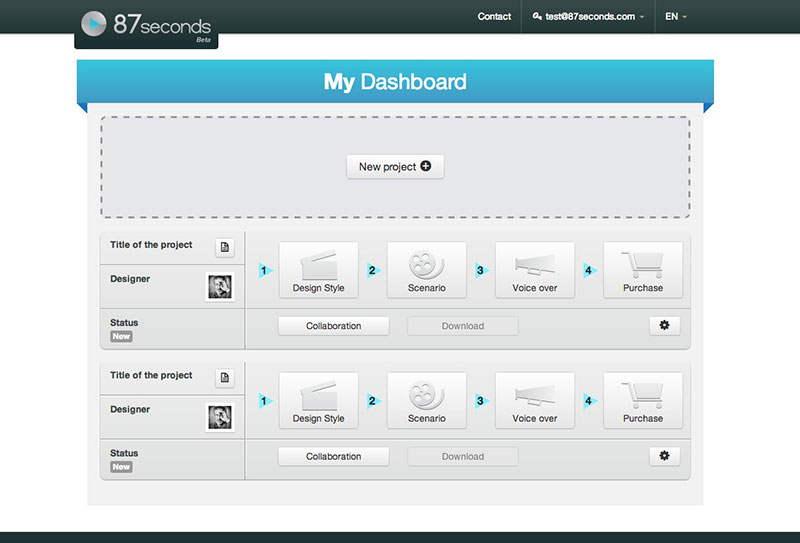
Task: Open Design Style step in first project
Action: 318,269
